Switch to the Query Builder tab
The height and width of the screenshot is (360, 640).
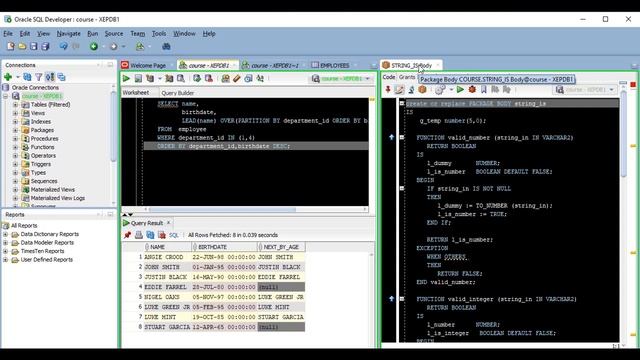click(x=178, y=93)
